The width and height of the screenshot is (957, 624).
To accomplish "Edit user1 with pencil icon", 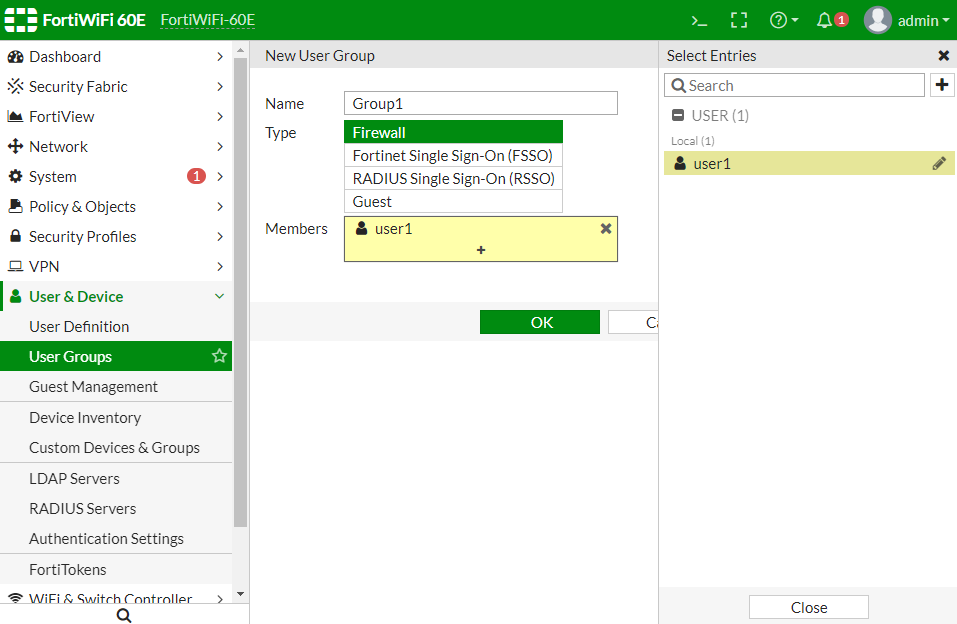I will 939,163.
